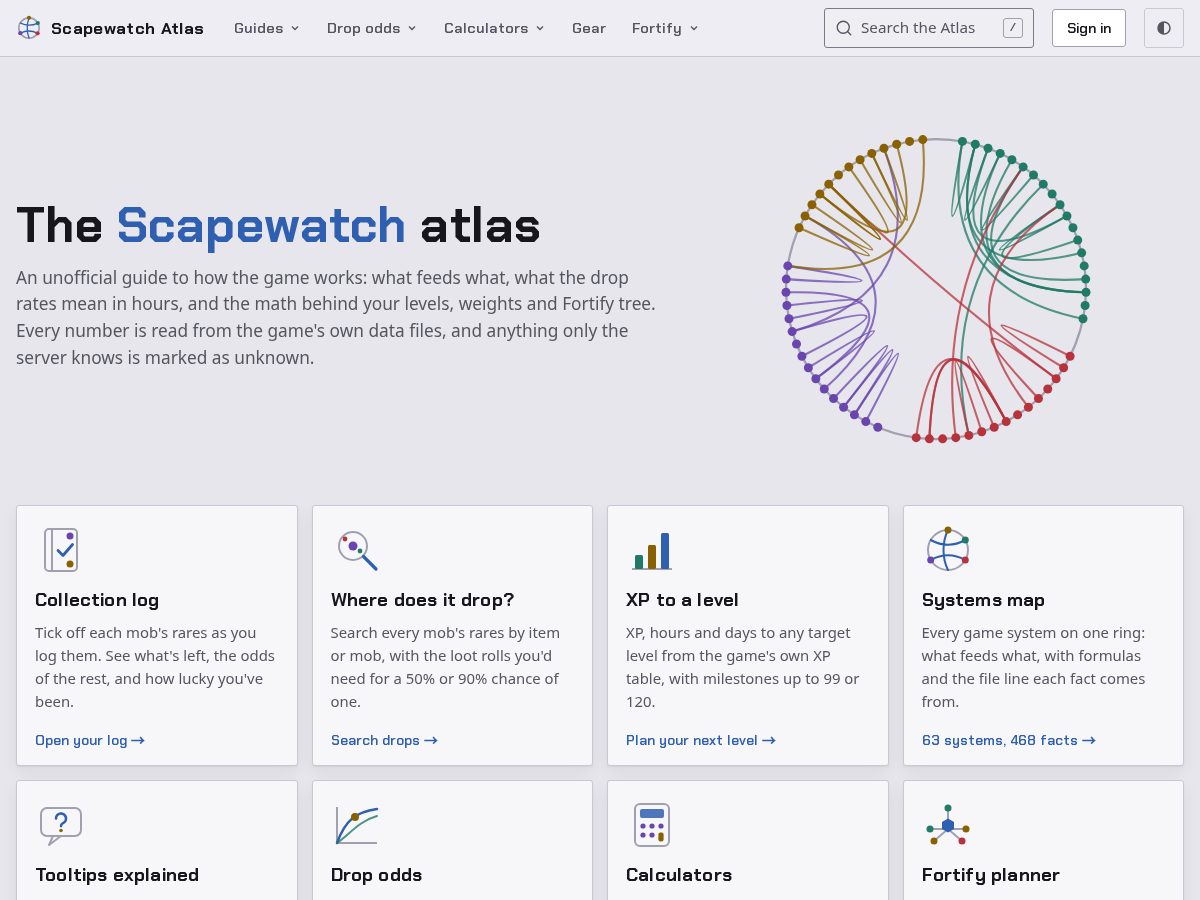Image resolution: width=1200 pixels, height=900 pixels.
Task: Open the Systems map card heading
Action: click(983, 600)
